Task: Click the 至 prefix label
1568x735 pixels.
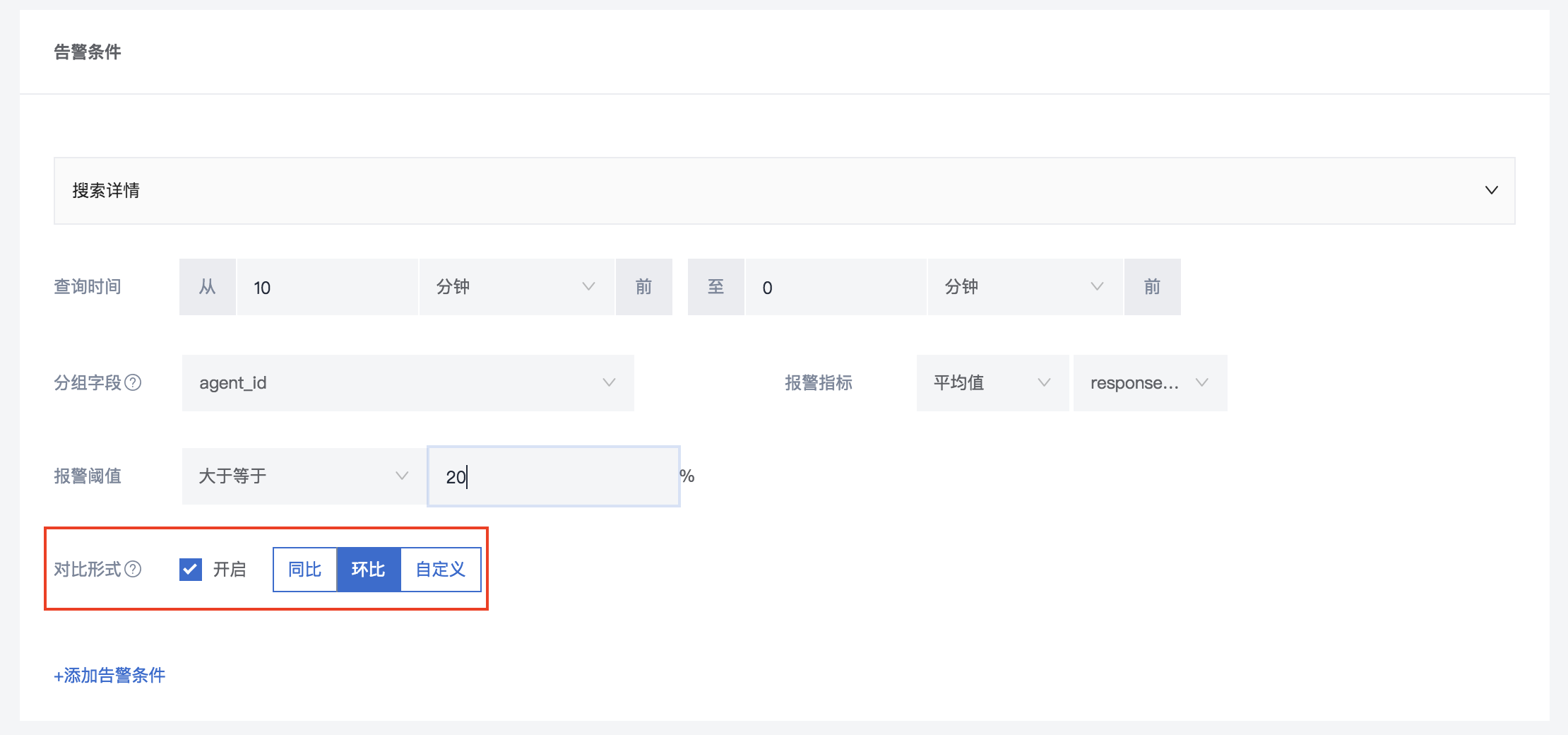Action: (716, 287)
